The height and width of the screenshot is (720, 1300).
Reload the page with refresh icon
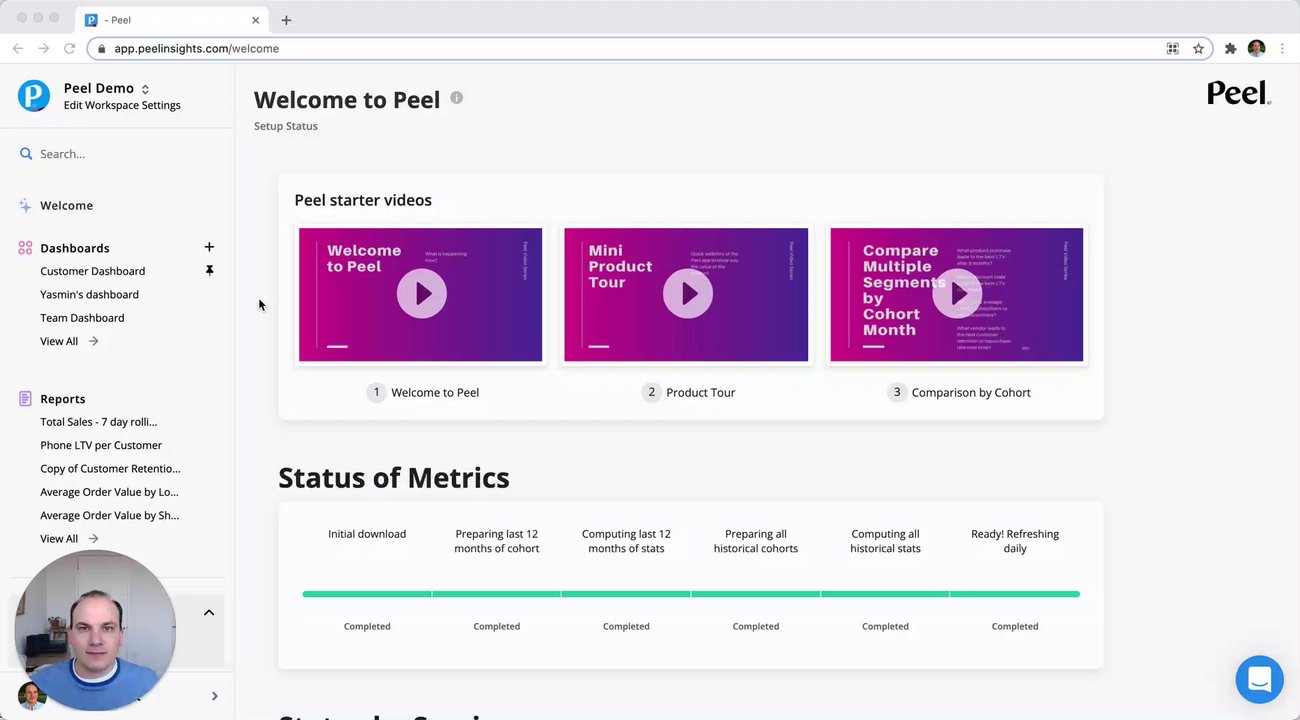point(69,48)
